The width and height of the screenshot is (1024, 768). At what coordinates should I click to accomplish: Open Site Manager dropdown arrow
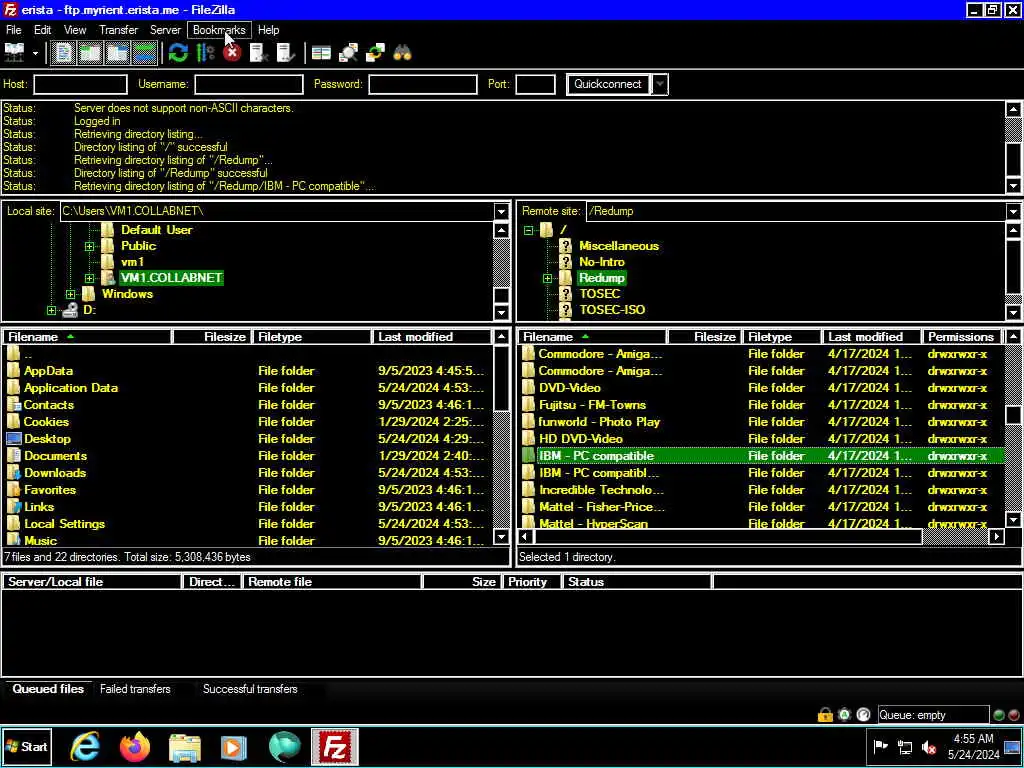tap(35, 53)
